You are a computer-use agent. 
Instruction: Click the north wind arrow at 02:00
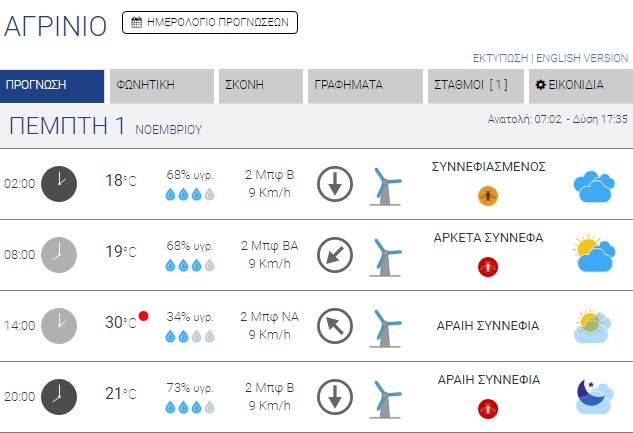click(335, 184)
